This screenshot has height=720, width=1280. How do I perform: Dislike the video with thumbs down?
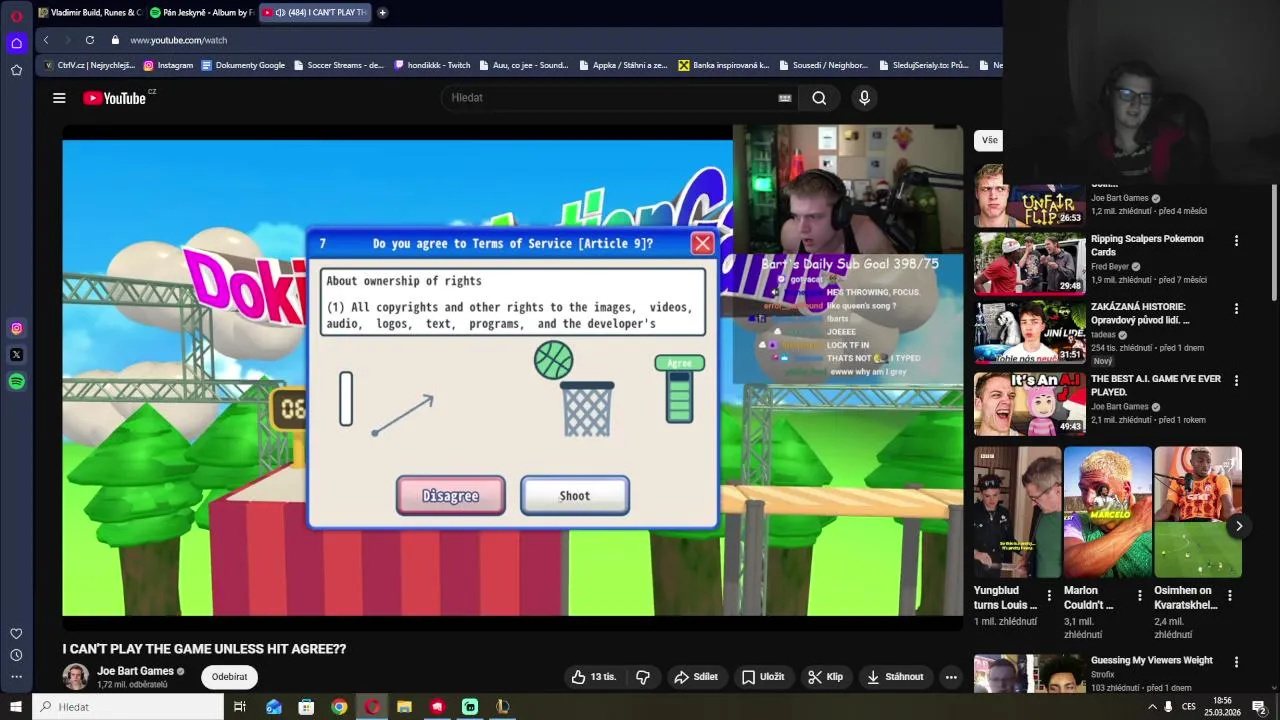click(x=643, y=677)
